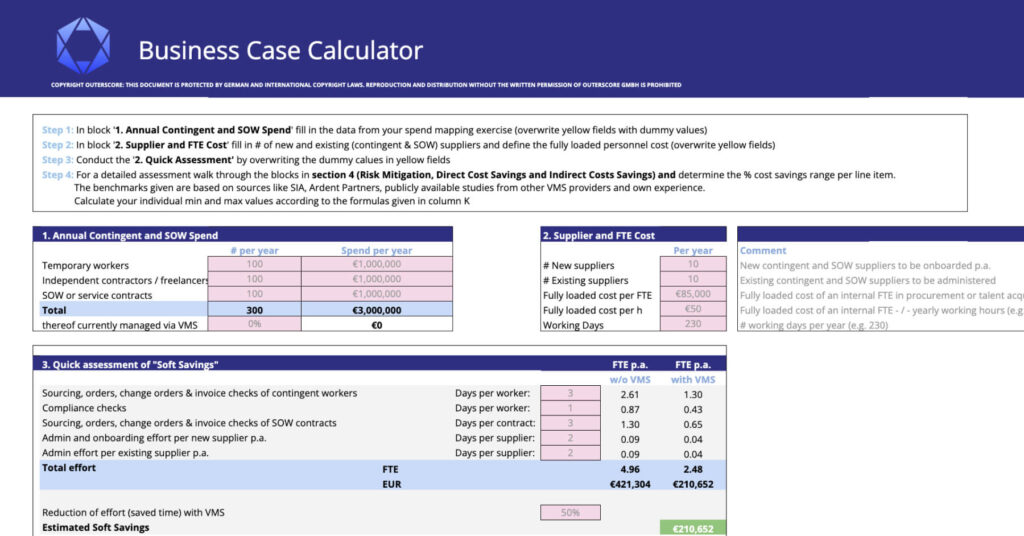Click the Outerscore hexagon logo
This screenshot has height=536, width=1024.
coord(83,47)
